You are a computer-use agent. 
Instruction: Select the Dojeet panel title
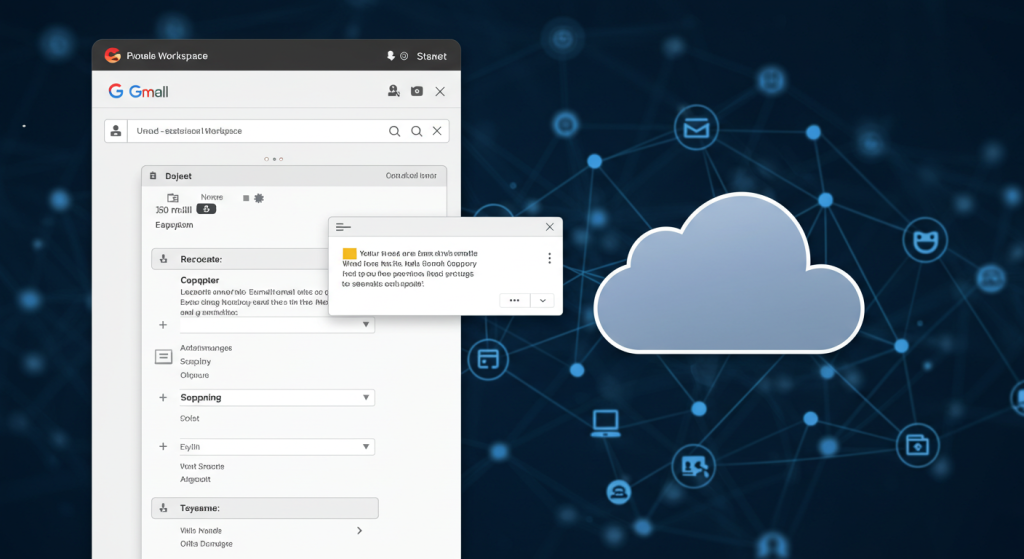pos(178,176)
